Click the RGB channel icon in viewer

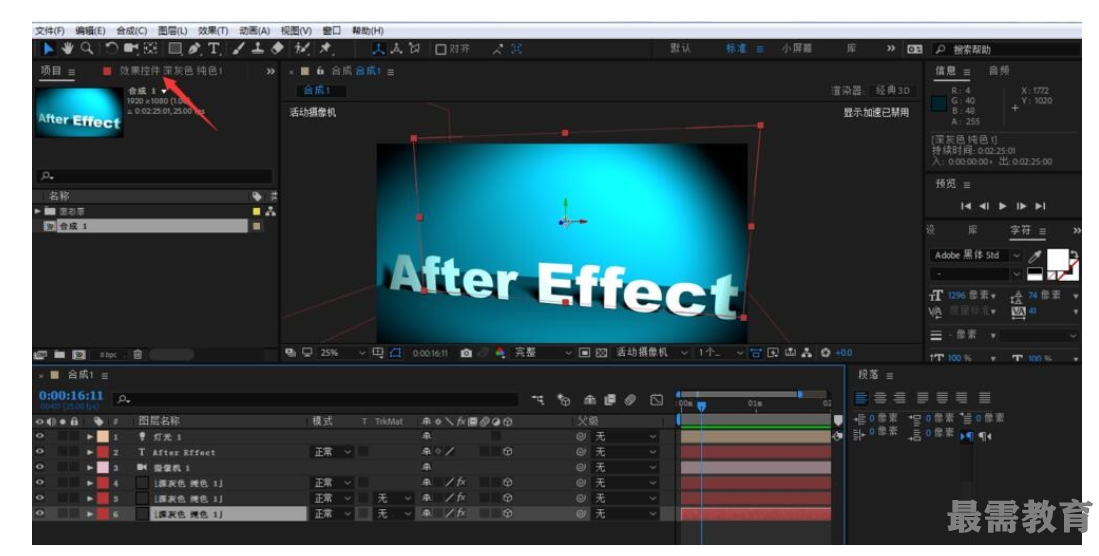point(500,353)
